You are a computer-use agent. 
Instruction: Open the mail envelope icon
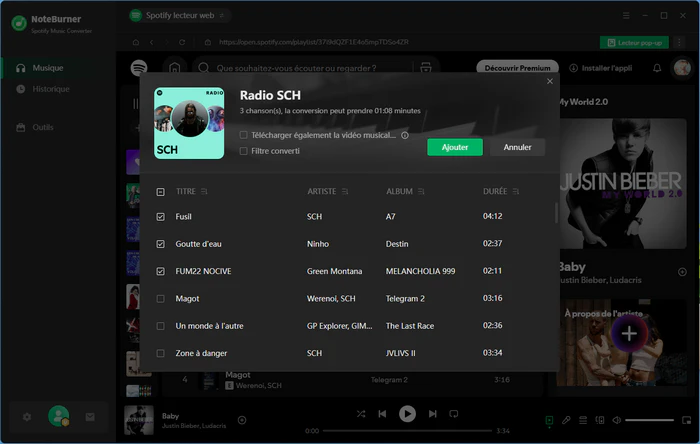[x=90, y=417]
